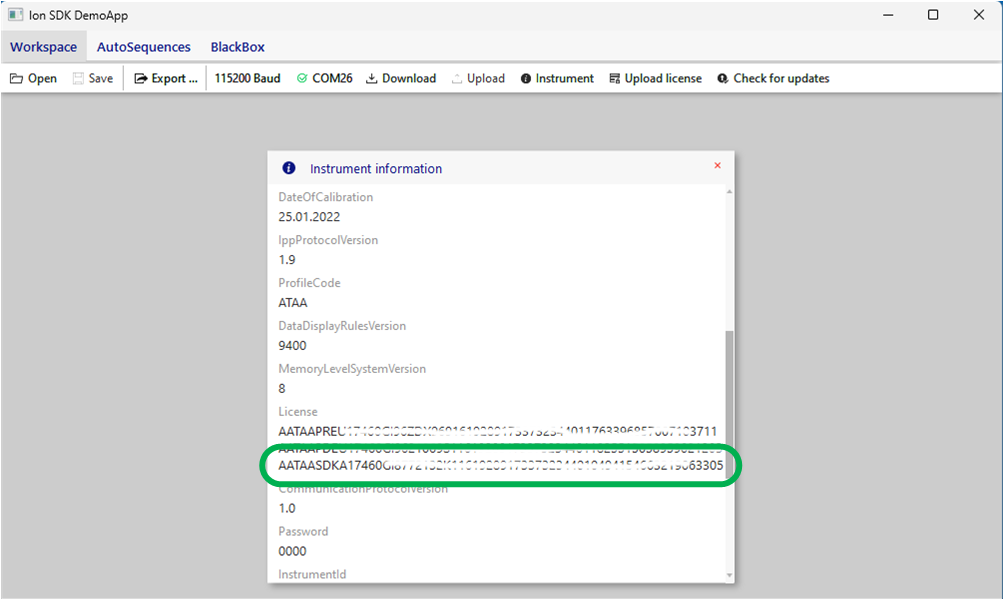Close the Instrument information dialog
1004x600 pixels.
[x=717, y=166]
